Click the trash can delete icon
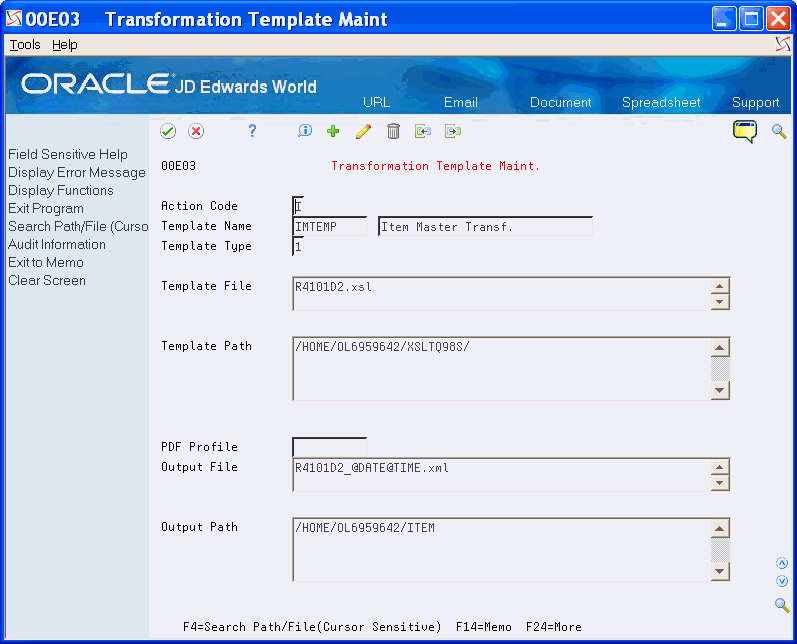 click(393, 131)
